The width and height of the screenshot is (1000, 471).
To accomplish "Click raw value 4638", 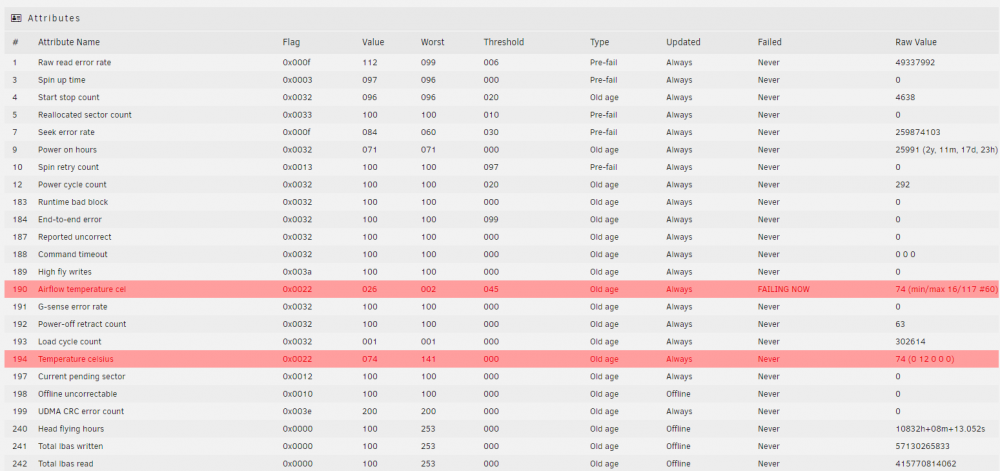I will (x=905, y=98).
